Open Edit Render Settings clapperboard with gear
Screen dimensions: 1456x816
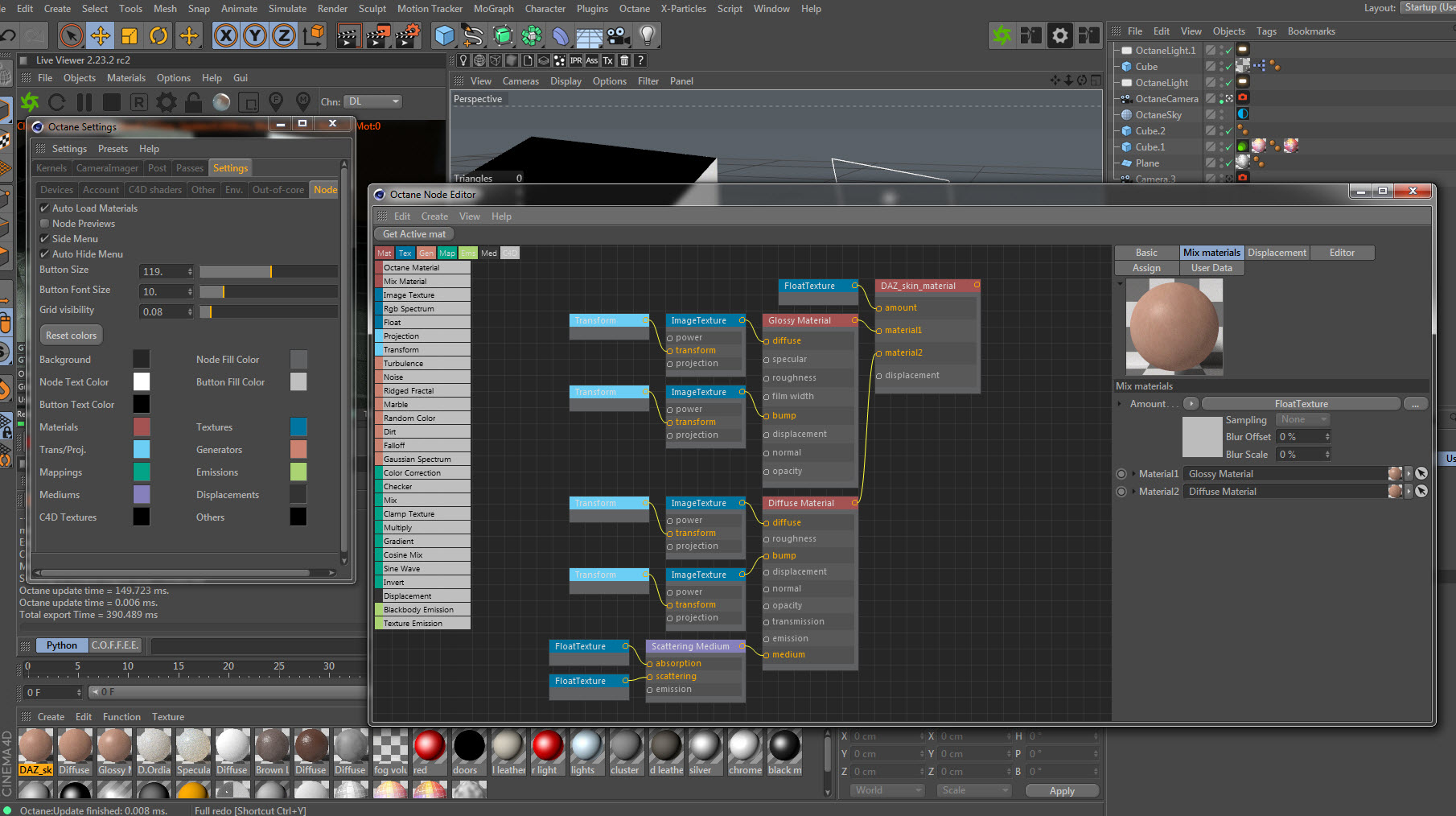pos(408,35)
